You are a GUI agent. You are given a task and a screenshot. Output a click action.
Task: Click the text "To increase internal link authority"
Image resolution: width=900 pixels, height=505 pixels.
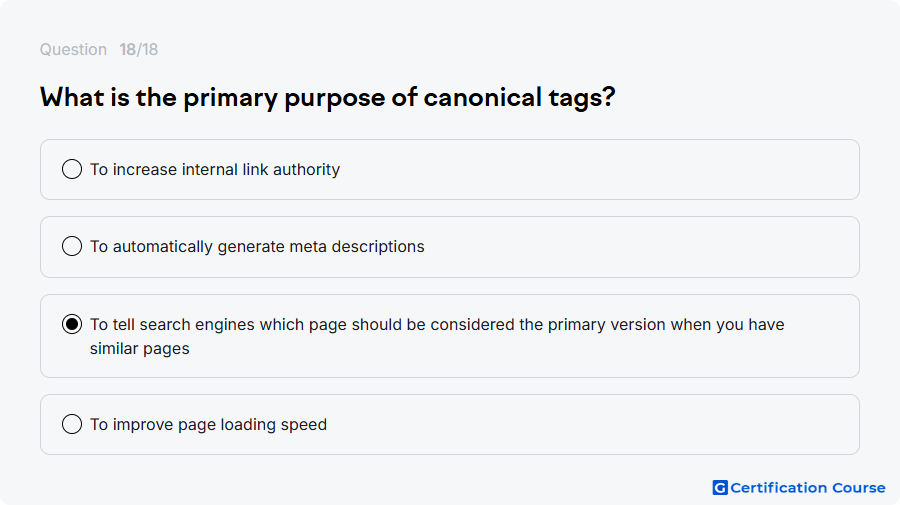pos(215,170)
